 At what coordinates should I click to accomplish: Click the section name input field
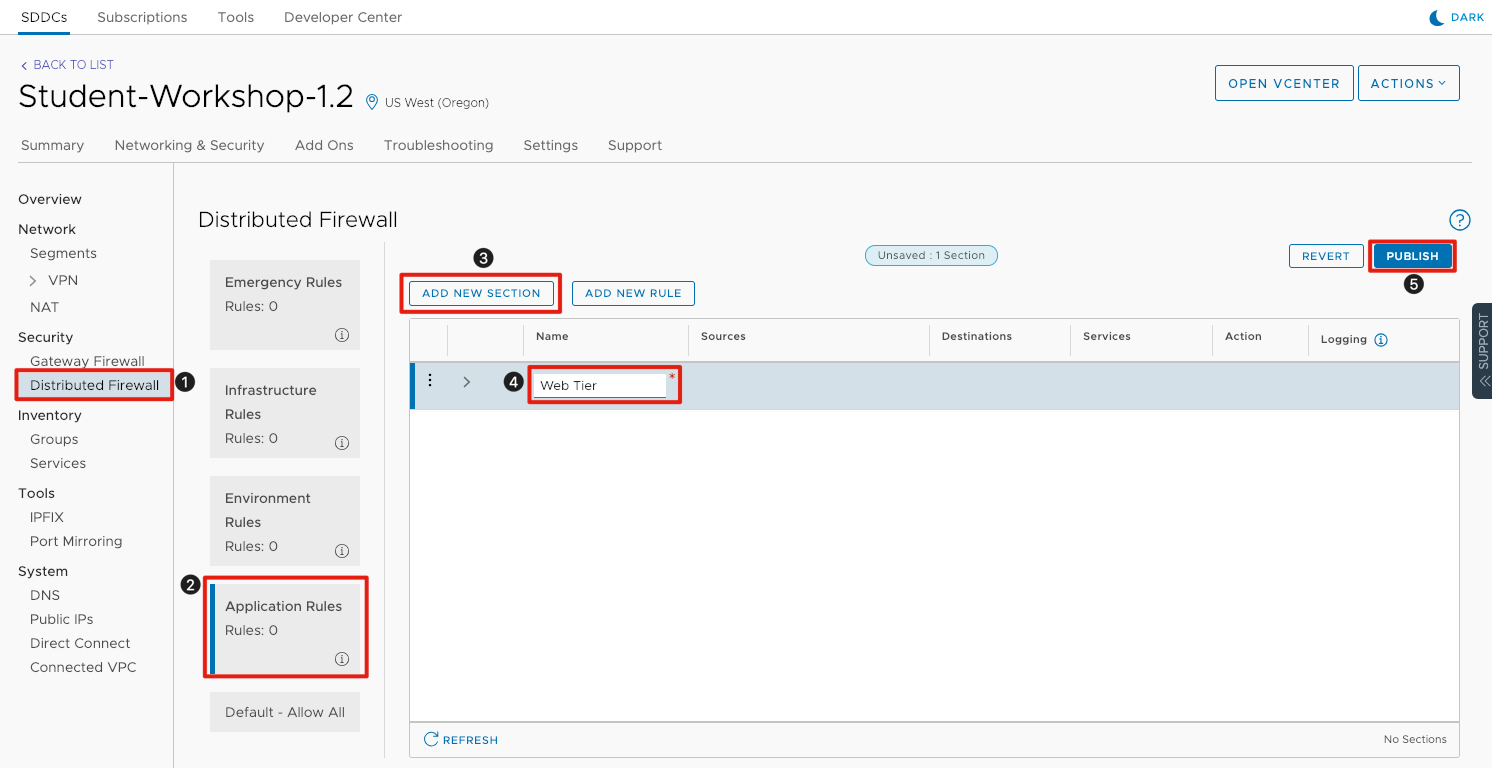[600, 386]
